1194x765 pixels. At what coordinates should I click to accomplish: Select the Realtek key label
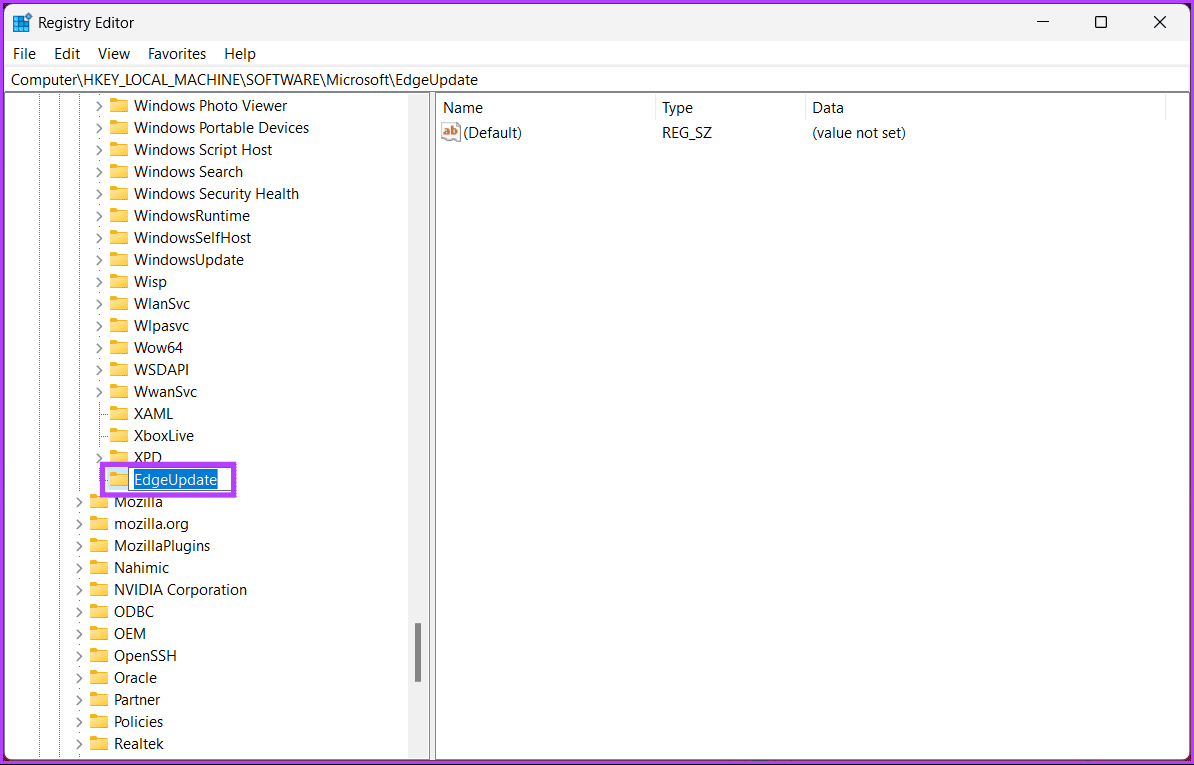tap(139, 744)
